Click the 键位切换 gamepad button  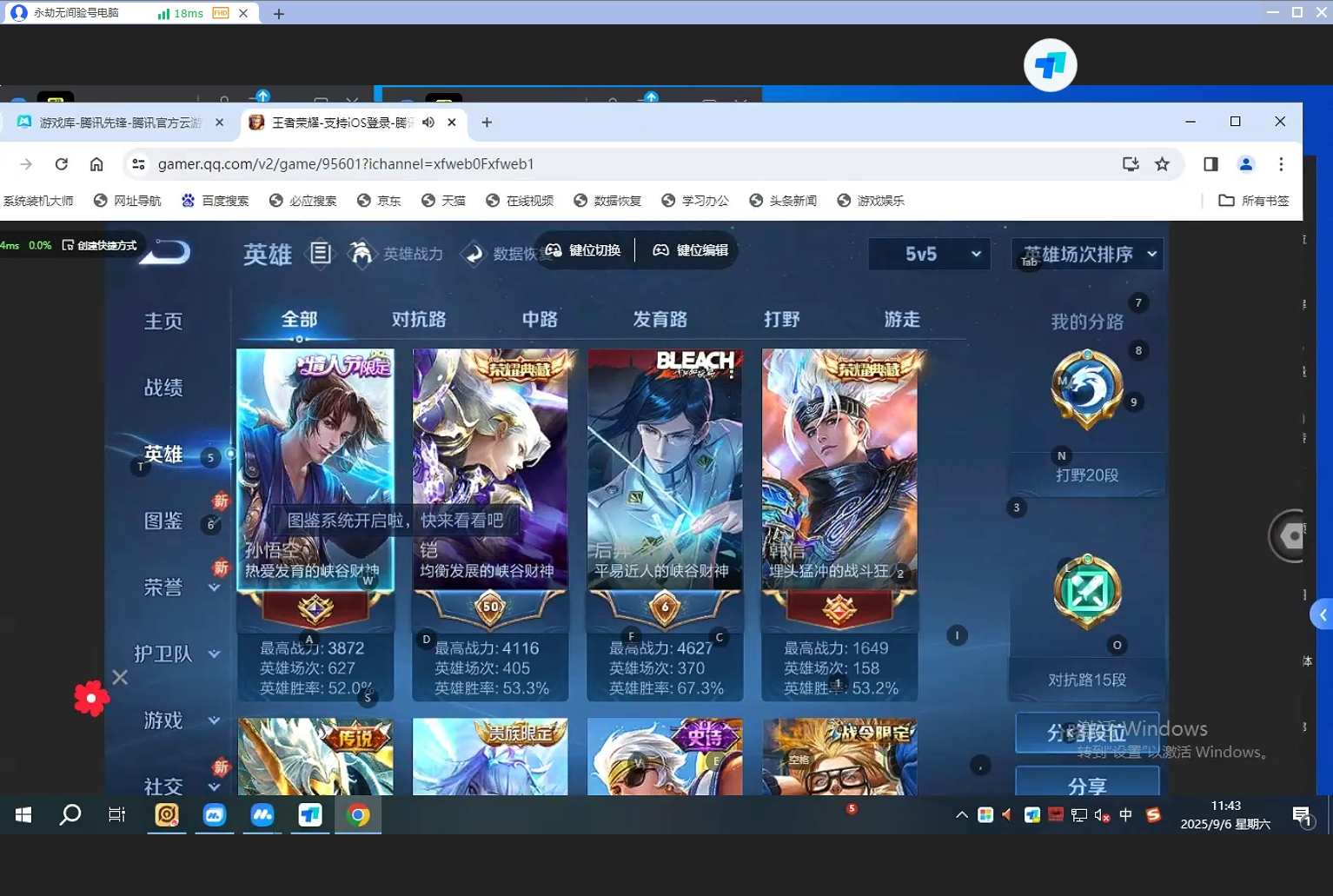tap(583, 250)
